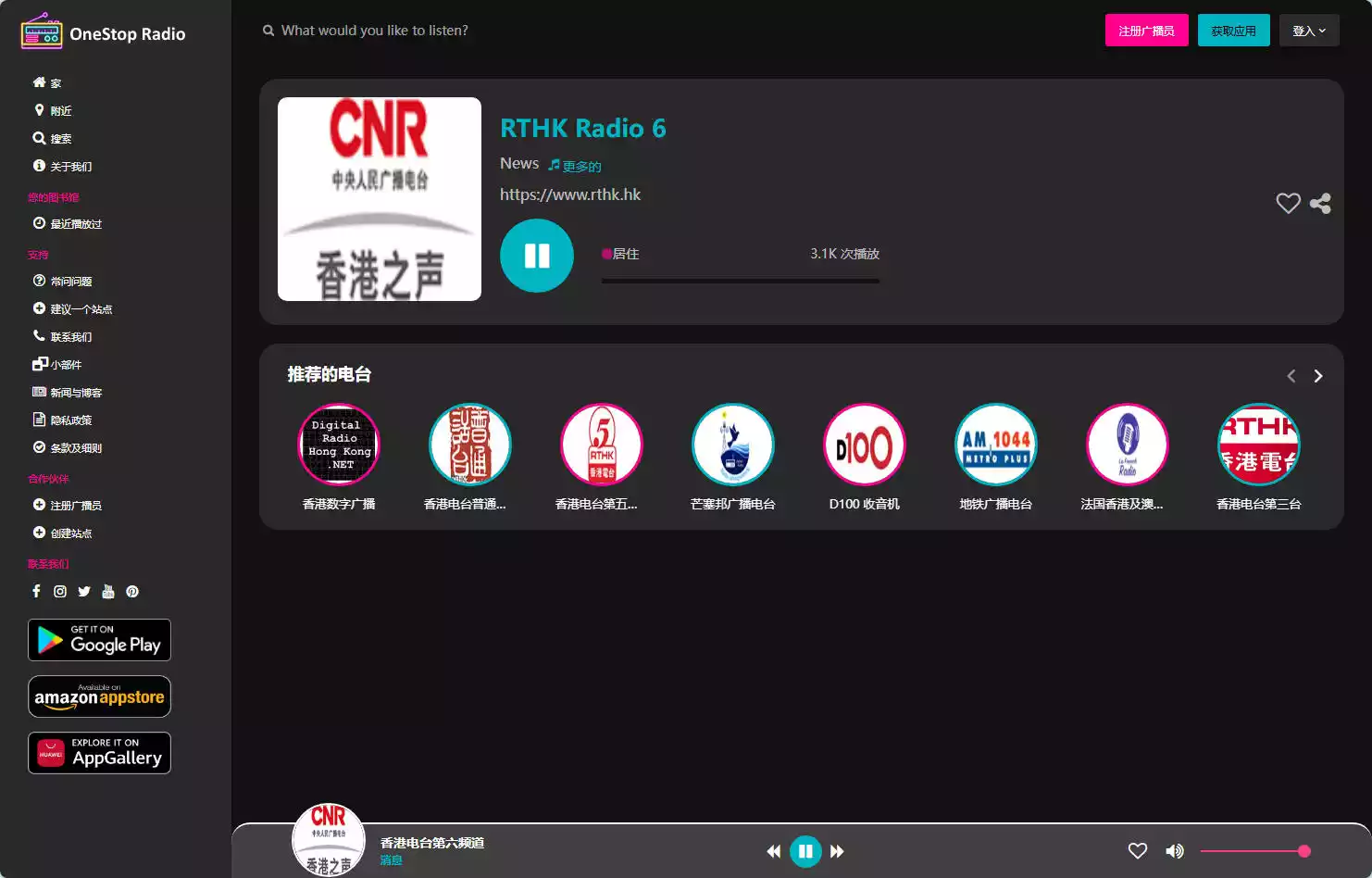Select D100 收音机 station

coord(865,445)
